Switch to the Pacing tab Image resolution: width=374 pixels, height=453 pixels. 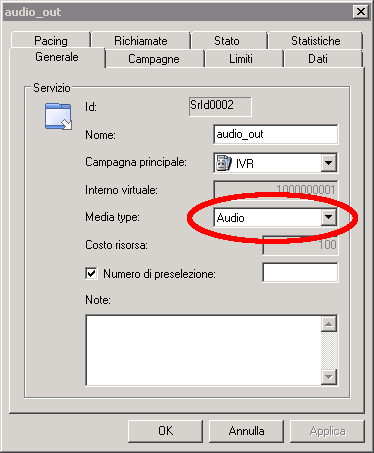pyautogui.click(x=51, y=40)
